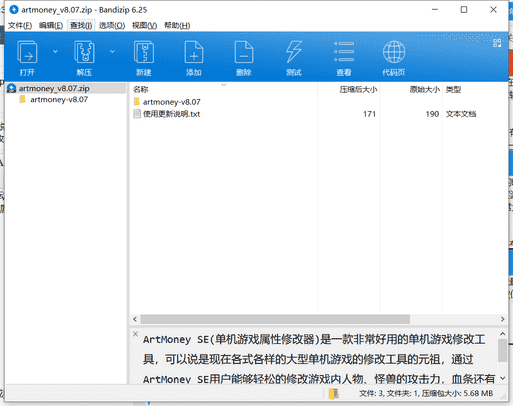This screenshot has width=513, height=406.
Task: Expand the Open button dropdown arrow
Action: click(x=55, y=51)
